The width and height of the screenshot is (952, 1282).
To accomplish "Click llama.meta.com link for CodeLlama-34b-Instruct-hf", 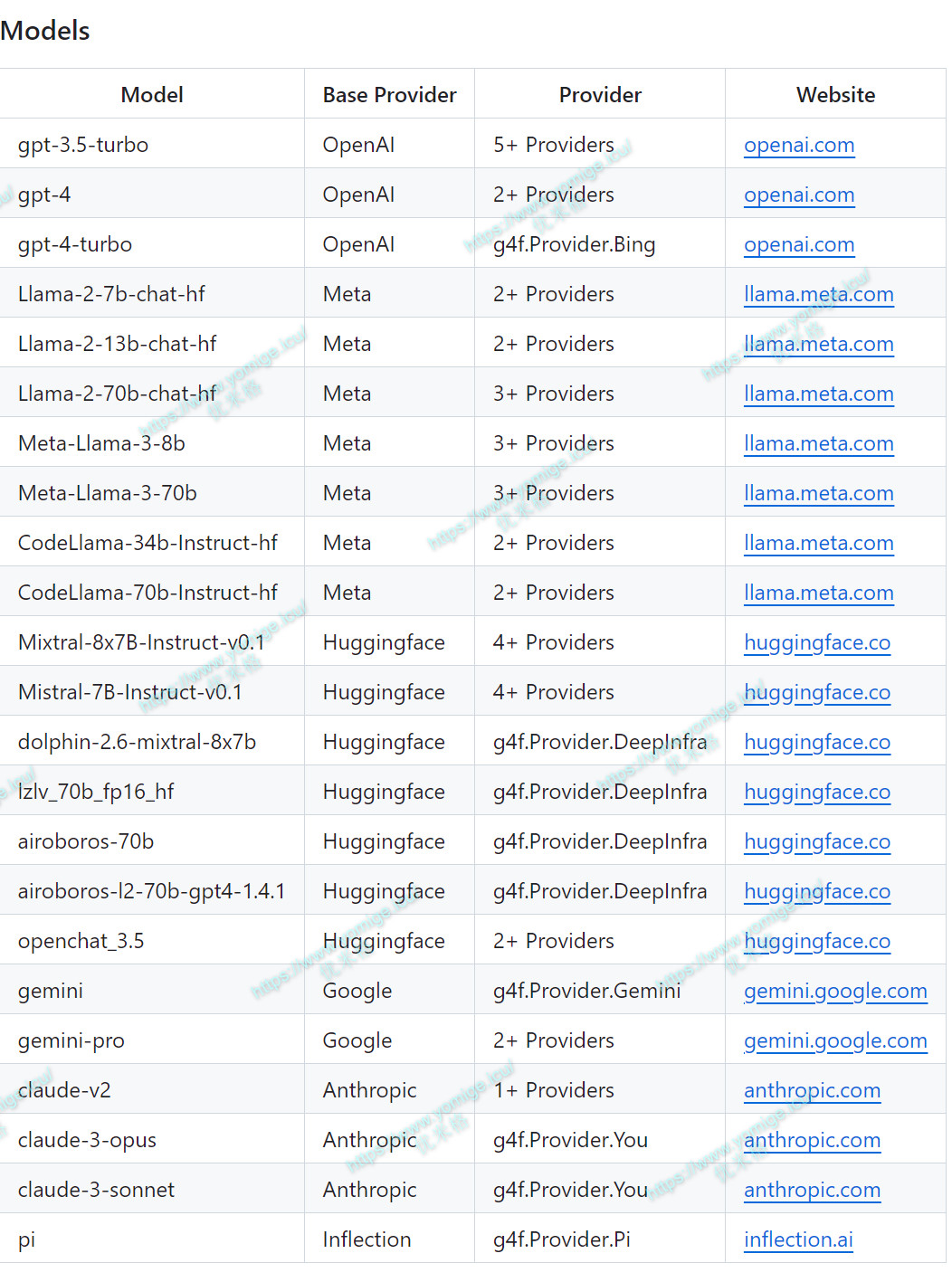I will point(818,544).
